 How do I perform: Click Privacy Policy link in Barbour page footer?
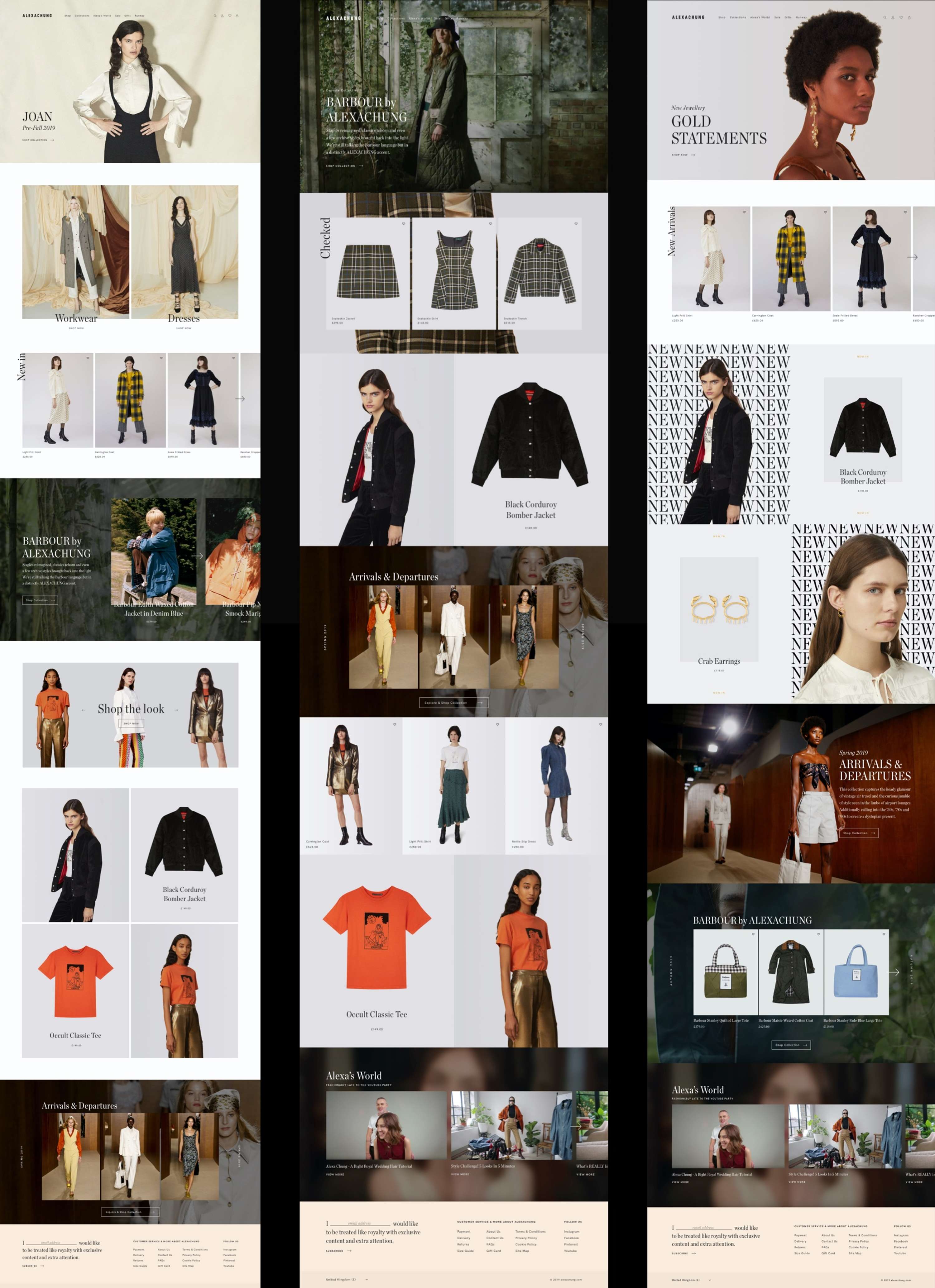[526, 1238]
